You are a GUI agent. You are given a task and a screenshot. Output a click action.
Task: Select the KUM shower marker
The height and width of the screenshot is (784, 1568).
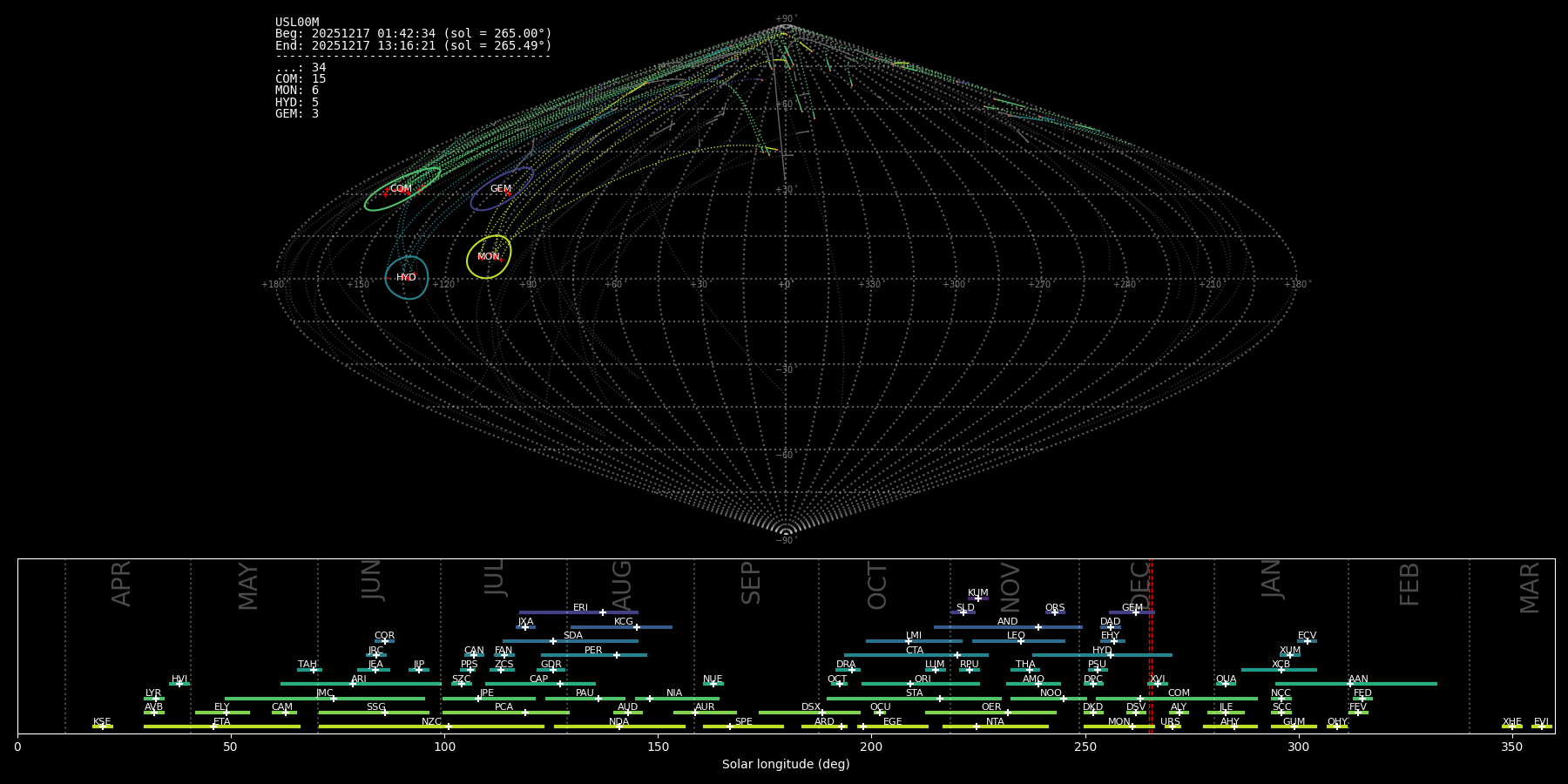click(978, 598)
